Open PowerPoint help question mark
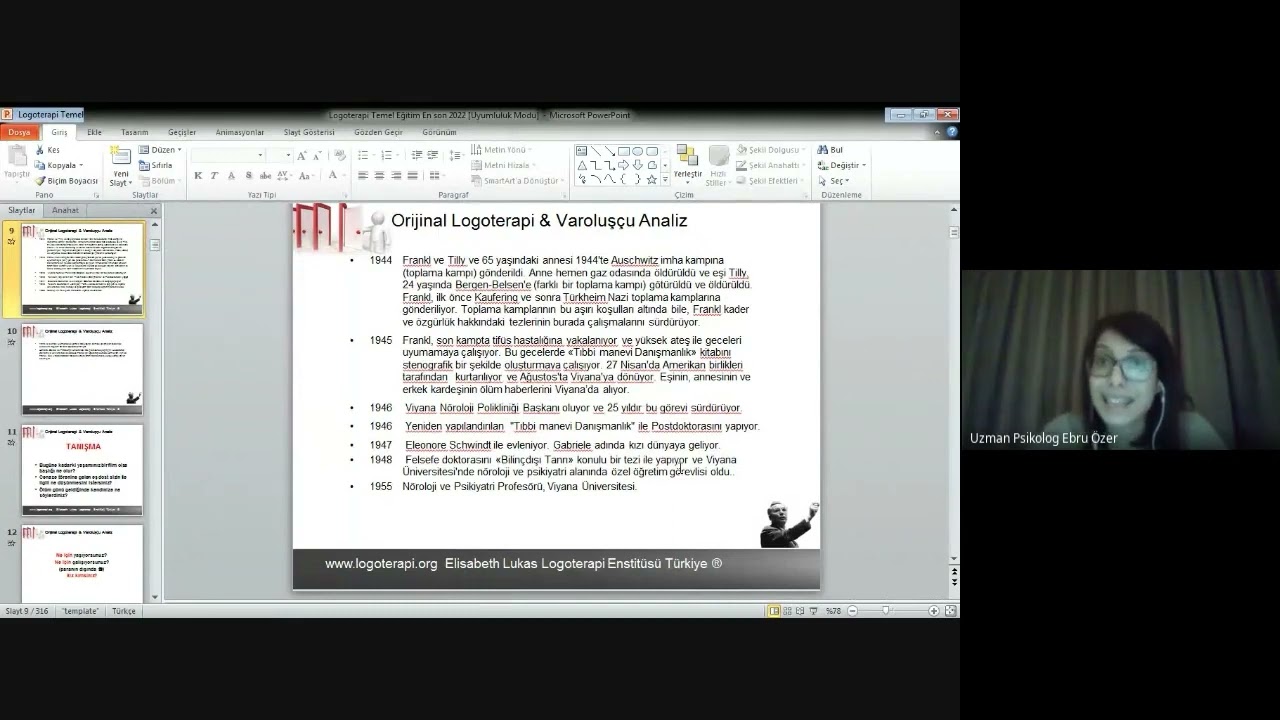The height and width of the screenshot is (720, 1280). [x=952, y=132]
